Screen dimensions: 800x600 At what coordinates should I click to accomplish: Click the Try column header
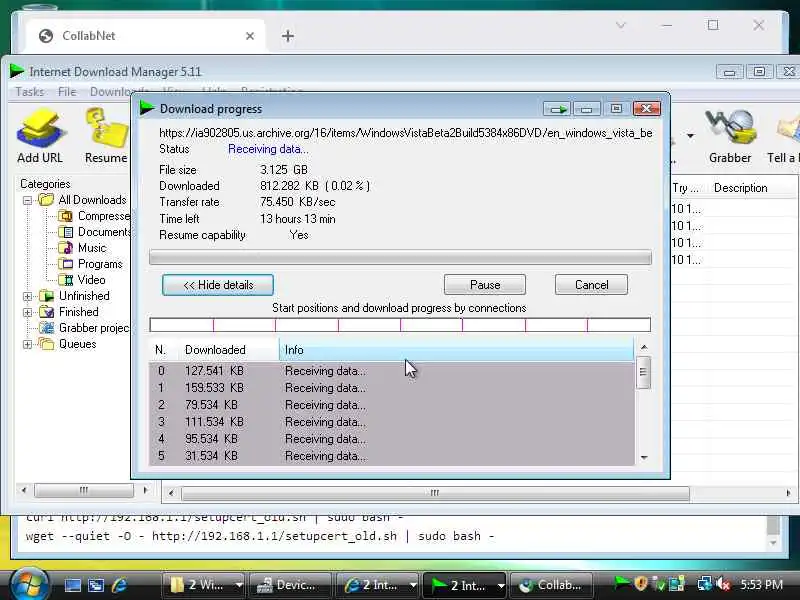coord(688,188)
